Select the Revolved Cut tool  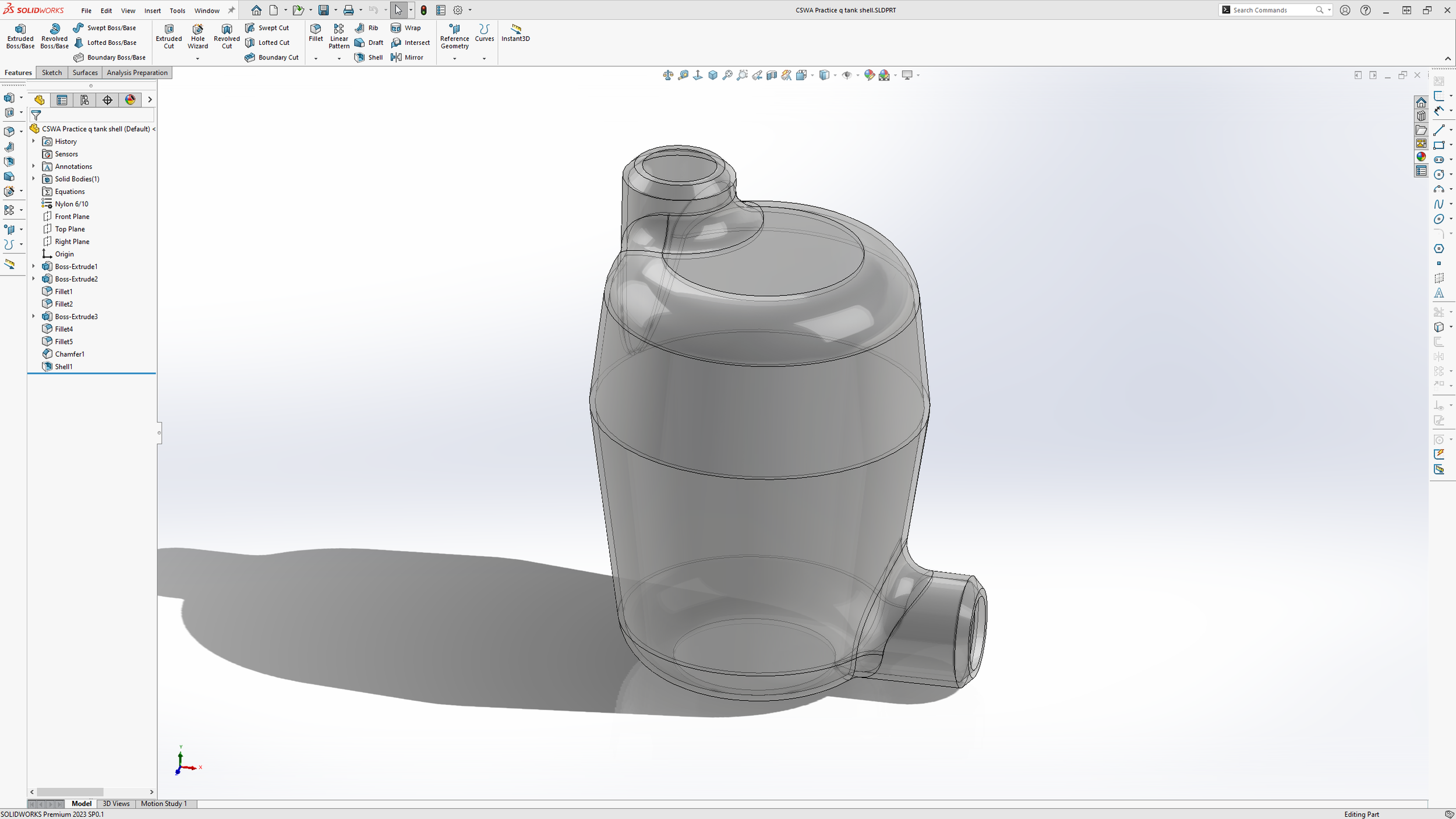[x=227, y=36]
